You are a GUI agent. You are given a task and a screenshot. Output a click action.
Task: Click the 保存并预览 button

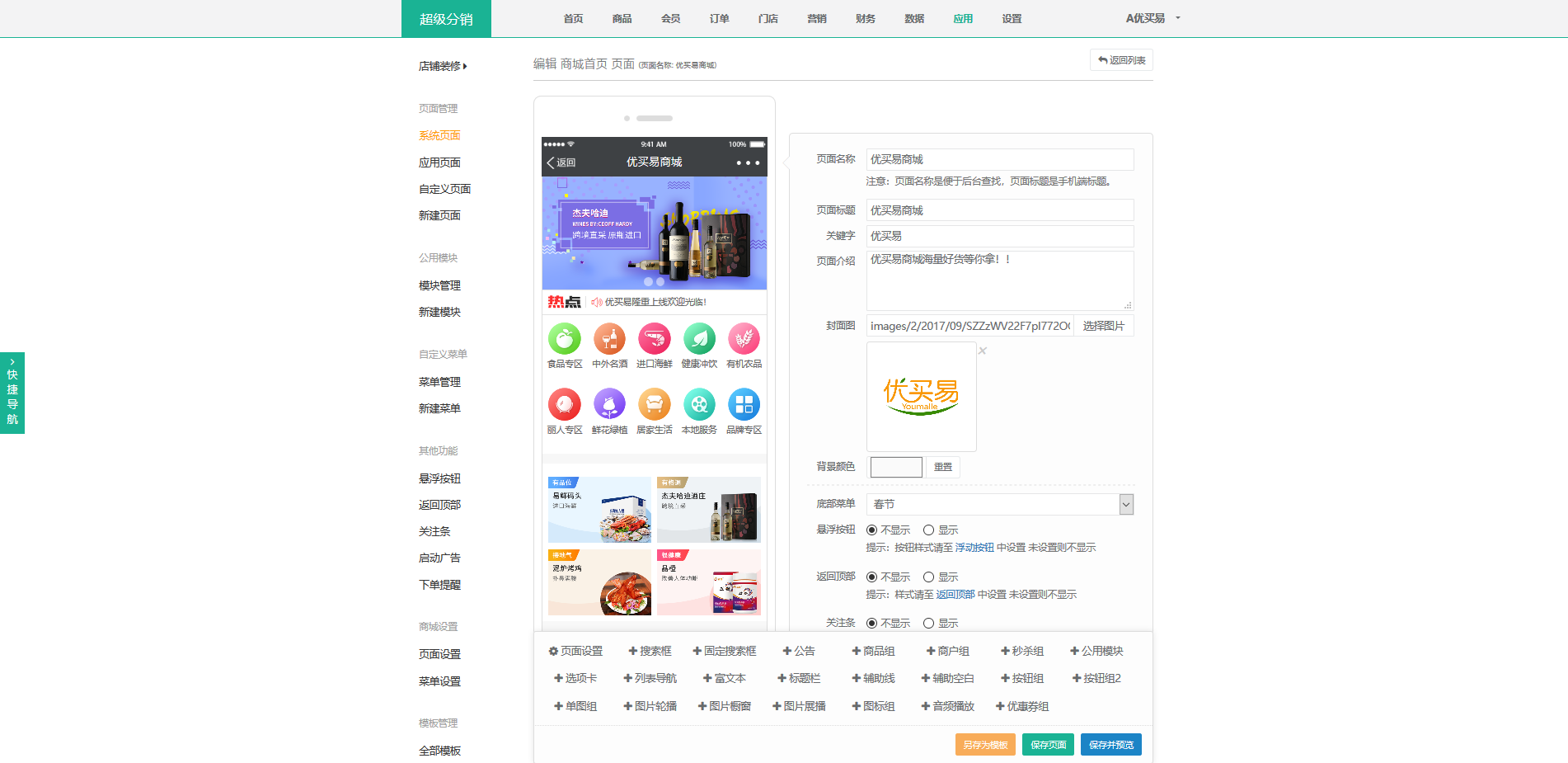tap(1110, 745)
